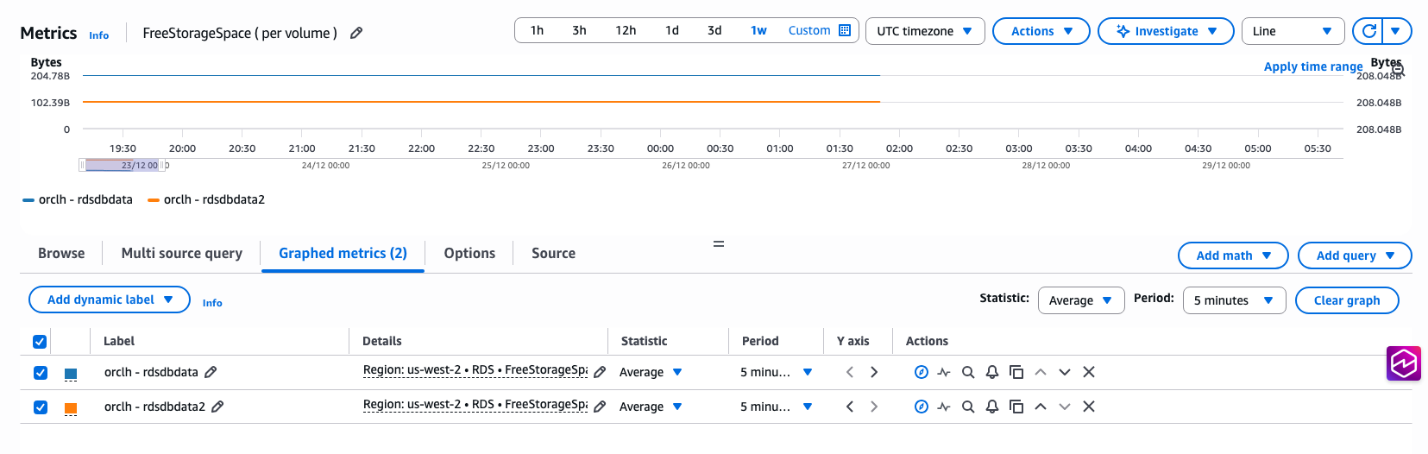Toggle the select-all checkbox in the table header

click(40, 342)
